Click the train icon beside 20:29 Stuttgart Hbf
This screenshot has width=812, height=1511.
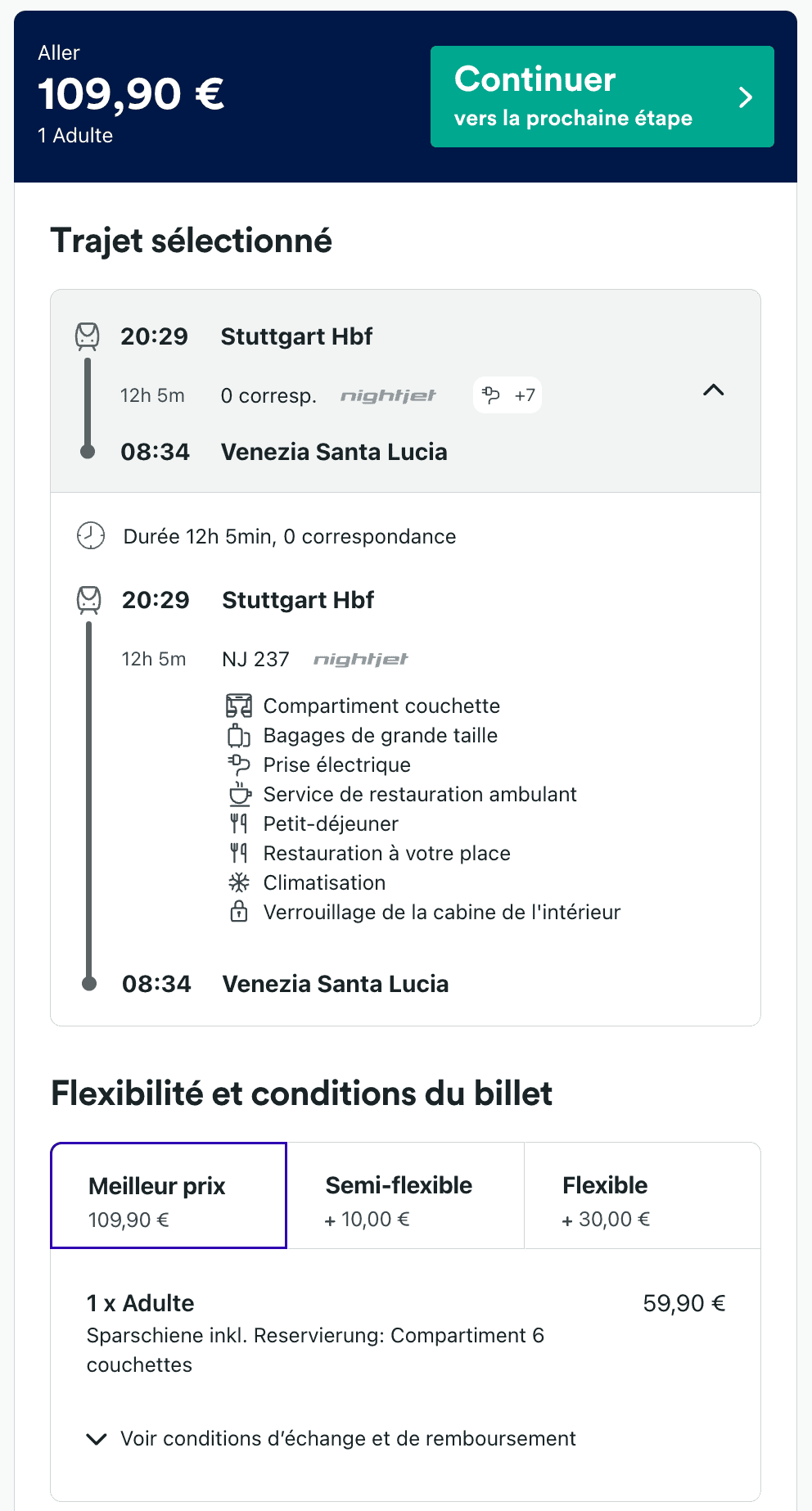(x=87, y=599)
